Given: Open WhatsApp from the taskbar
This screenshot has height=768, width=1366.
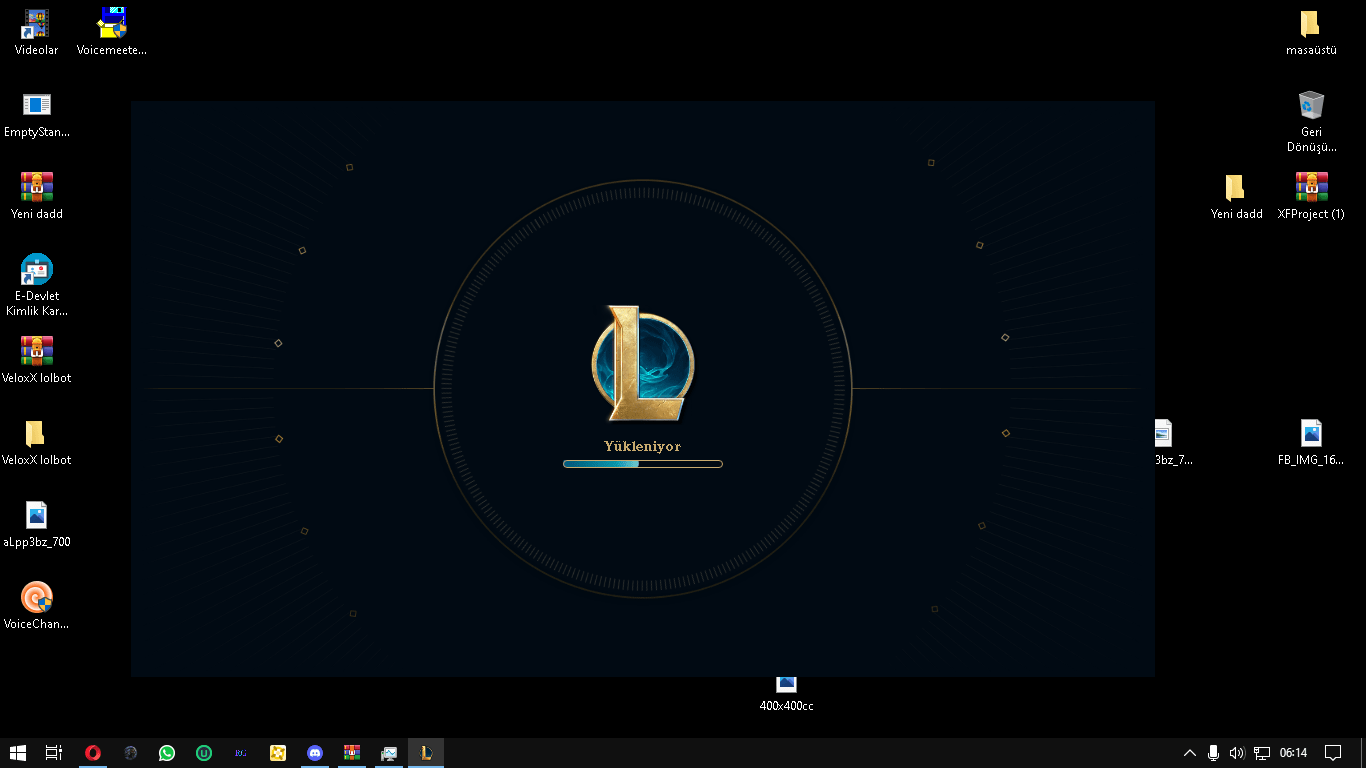Looking at the screenshot, I should point(167,753).
